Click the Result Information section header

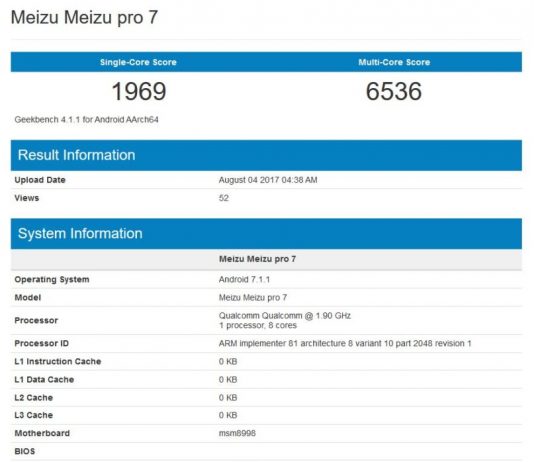click(76, 155)
